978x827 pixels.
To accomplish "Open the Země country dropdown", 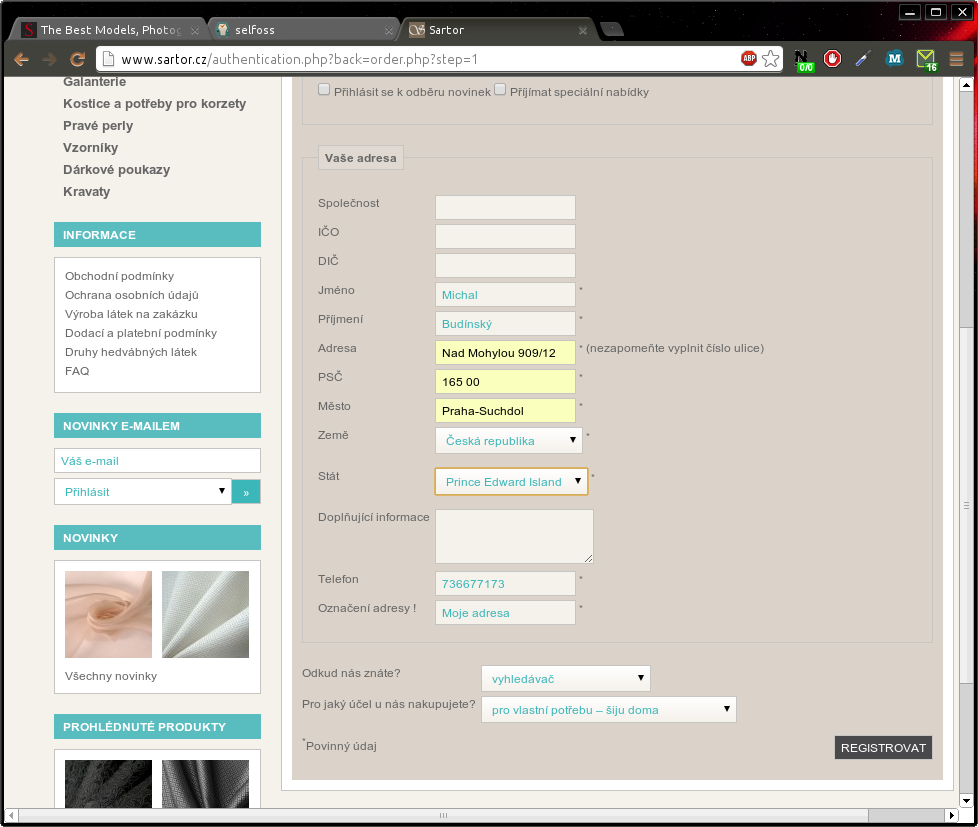I will coord(509,440).
